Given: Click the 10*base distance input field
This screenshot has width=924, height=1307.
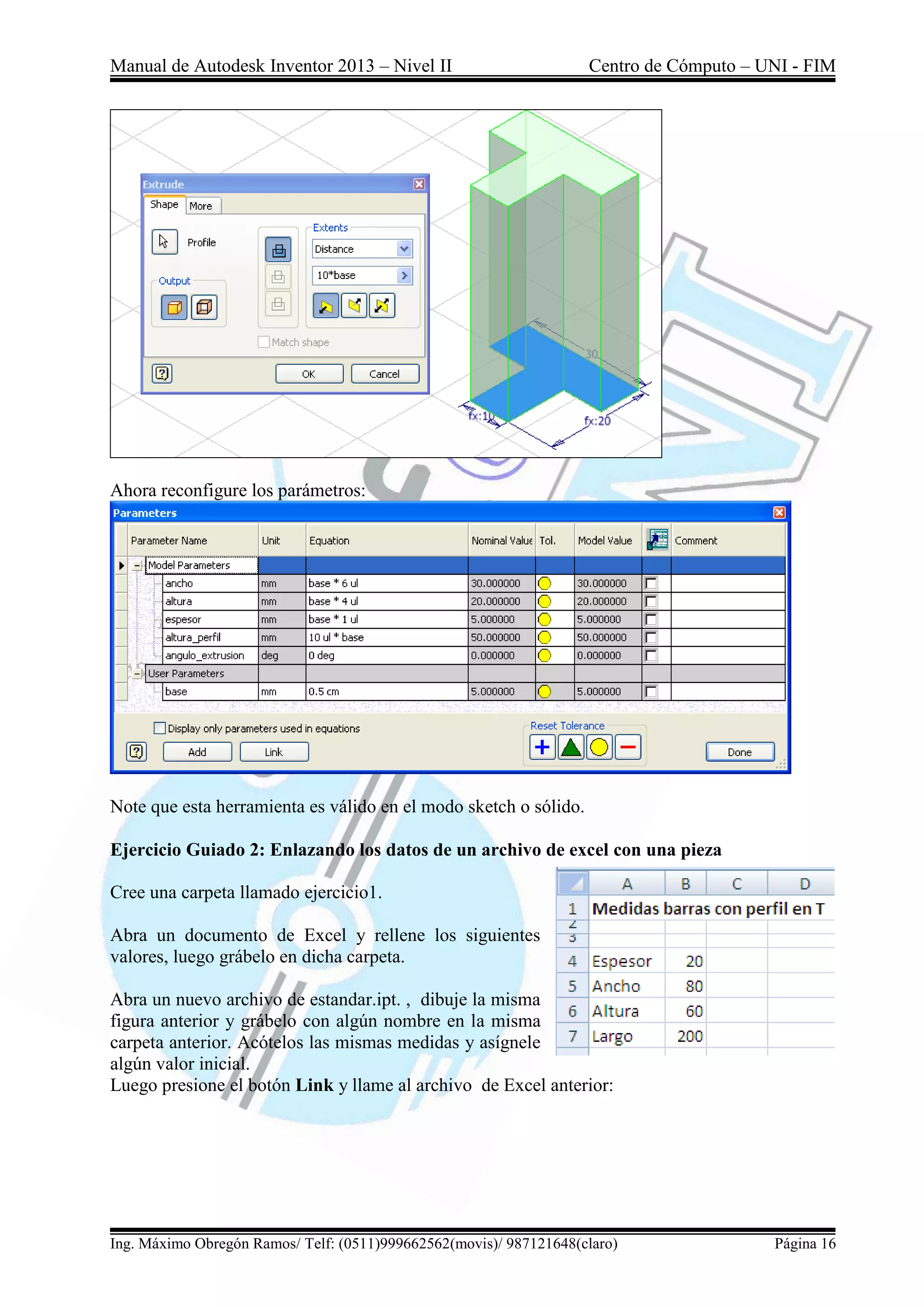Looking at the screenshot, I should (354, 275).
